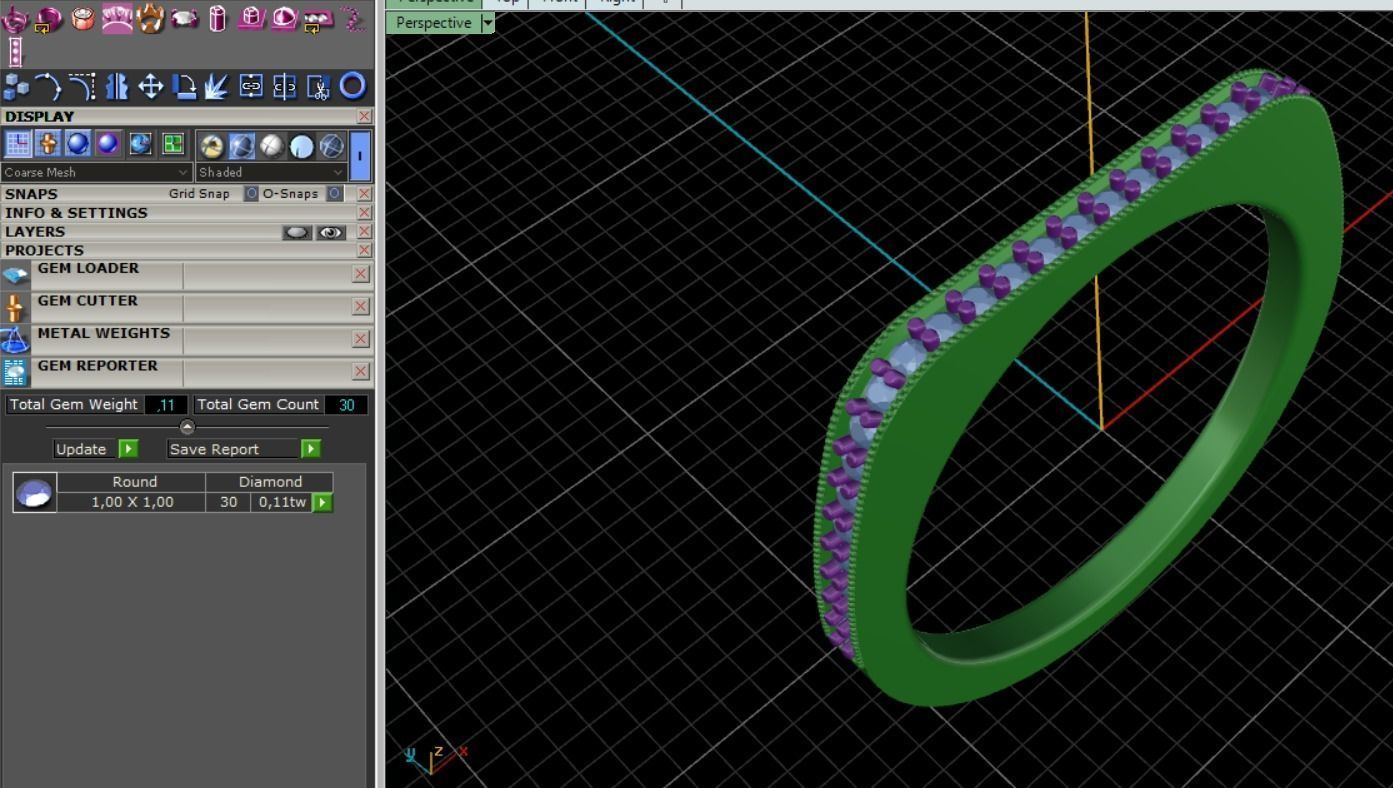Click the blue torus ring tool
Viewport: 1393px width, 788px height.
[352, 86]
